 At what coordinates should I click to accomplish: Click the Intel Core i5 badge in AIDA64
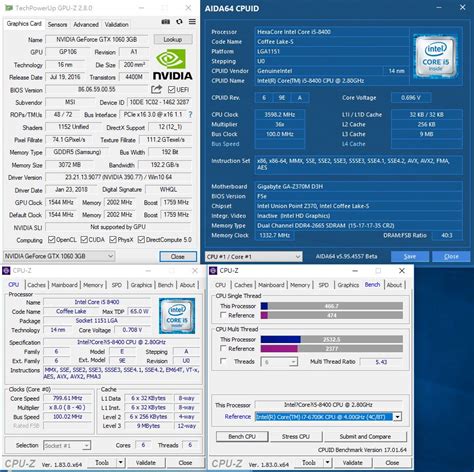435,56
